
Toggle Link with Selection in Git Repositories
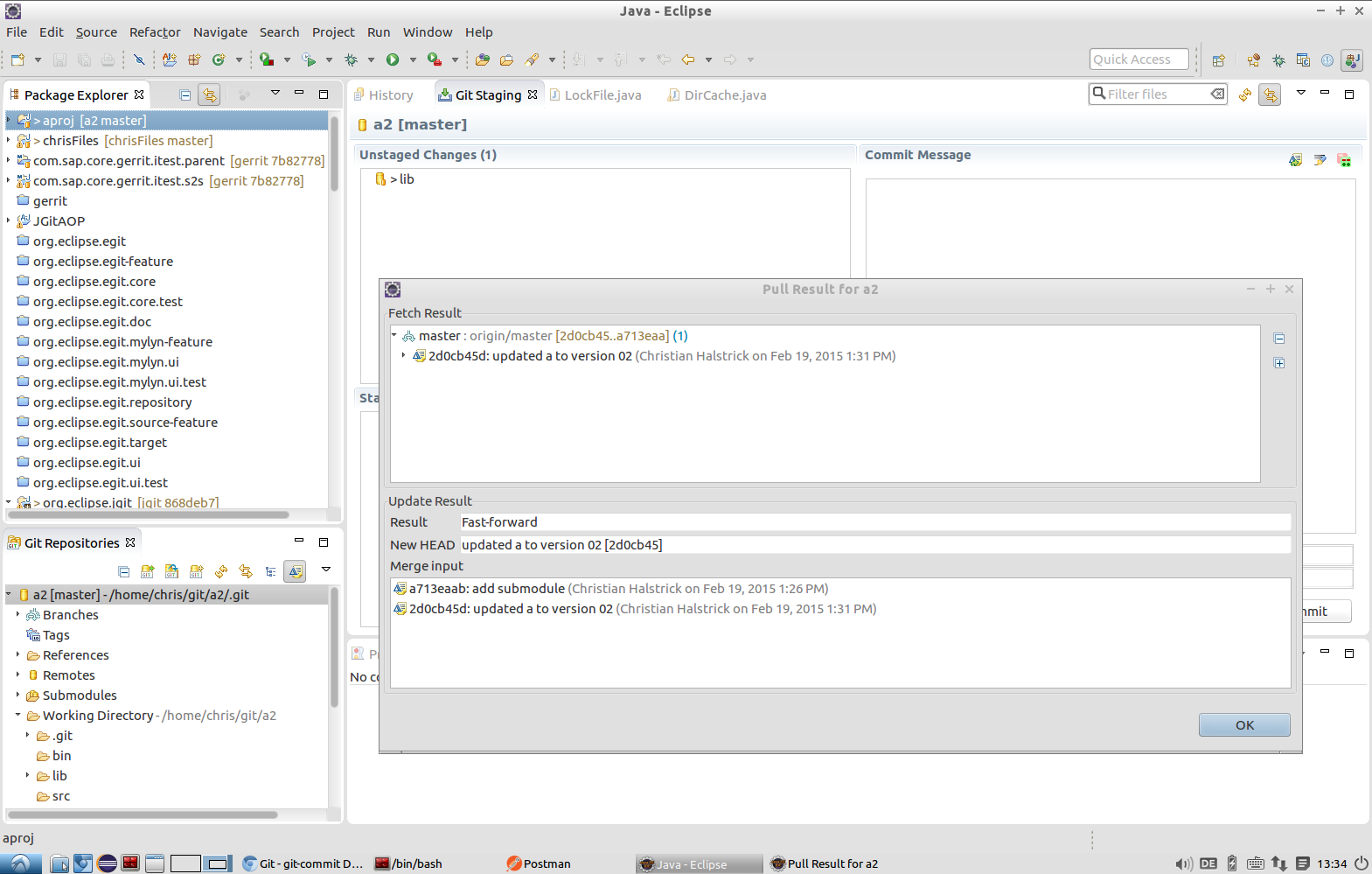[x=246, y=571]
